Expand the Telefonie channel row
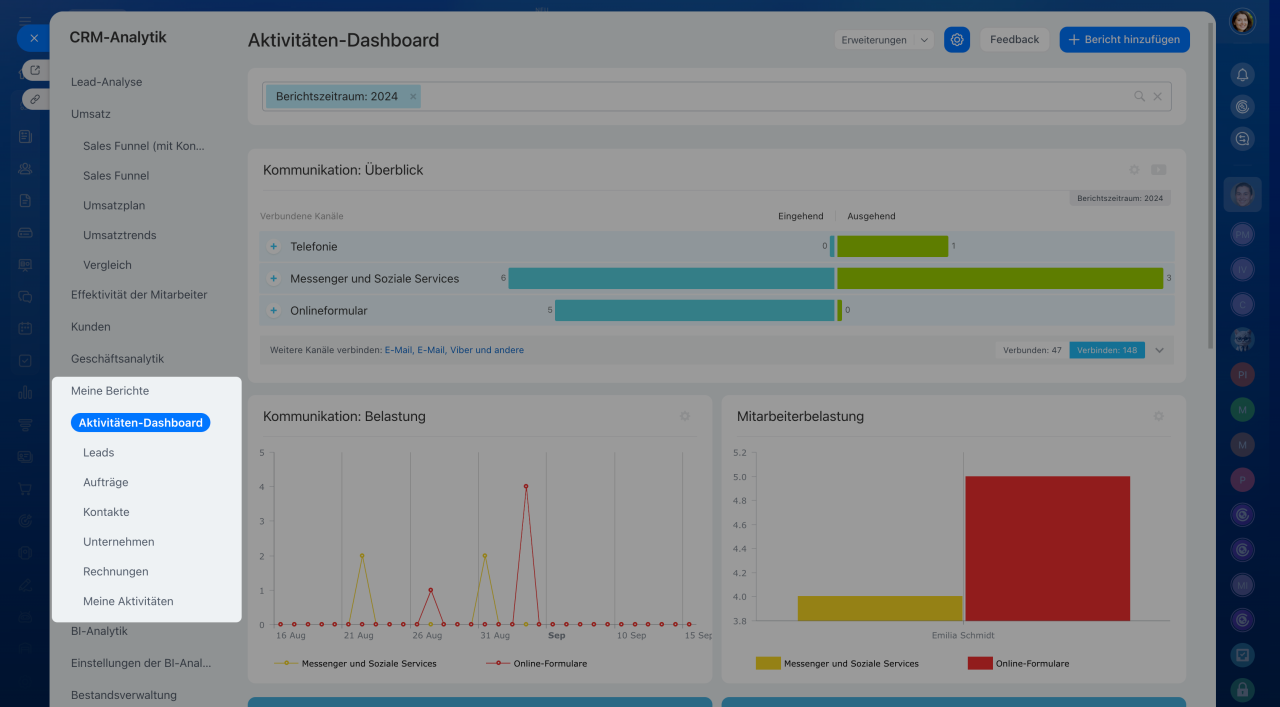 pyautogui.click(x=273, y=246)
